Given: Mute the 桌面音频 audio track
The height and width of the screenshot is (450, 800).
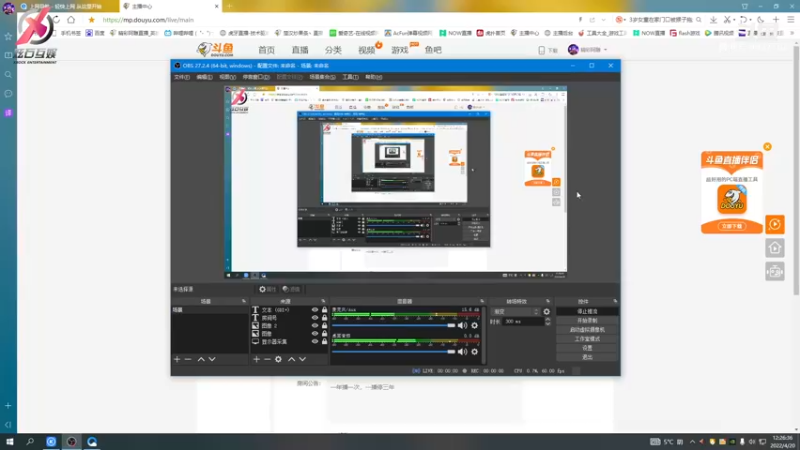Looking at the screenshot, I should coord(462,352).
